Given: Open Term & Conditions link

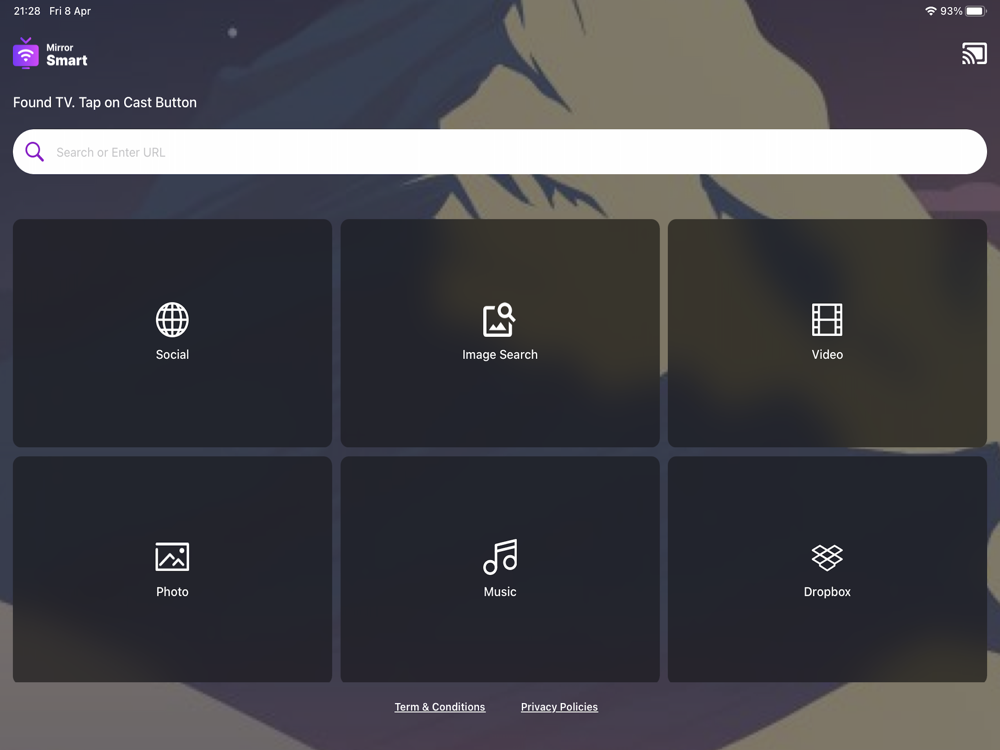Looking at the screenshot, I should coord(439,707).
